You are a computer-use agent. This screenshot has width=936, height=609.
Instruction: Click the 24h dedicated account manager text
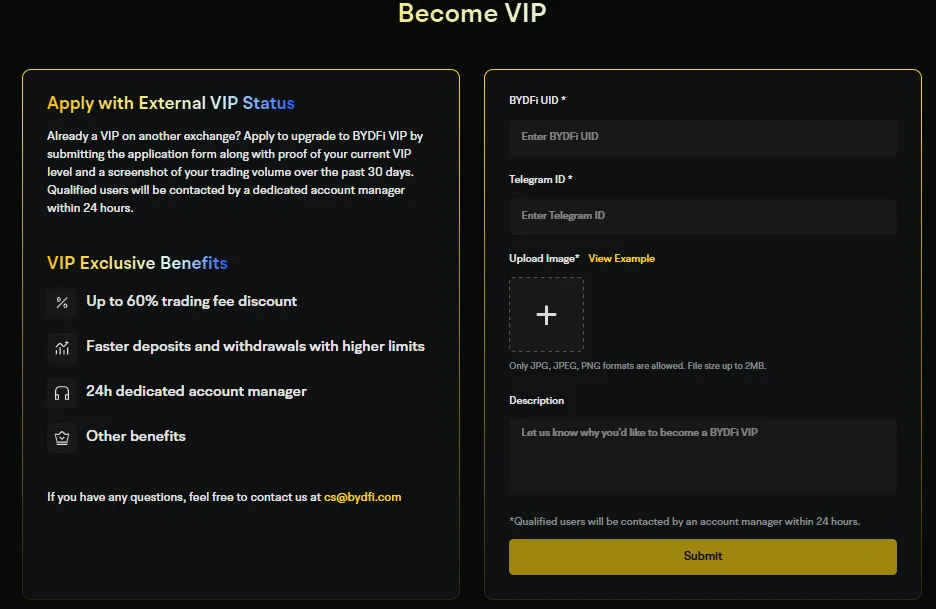(x=196, y=391)
